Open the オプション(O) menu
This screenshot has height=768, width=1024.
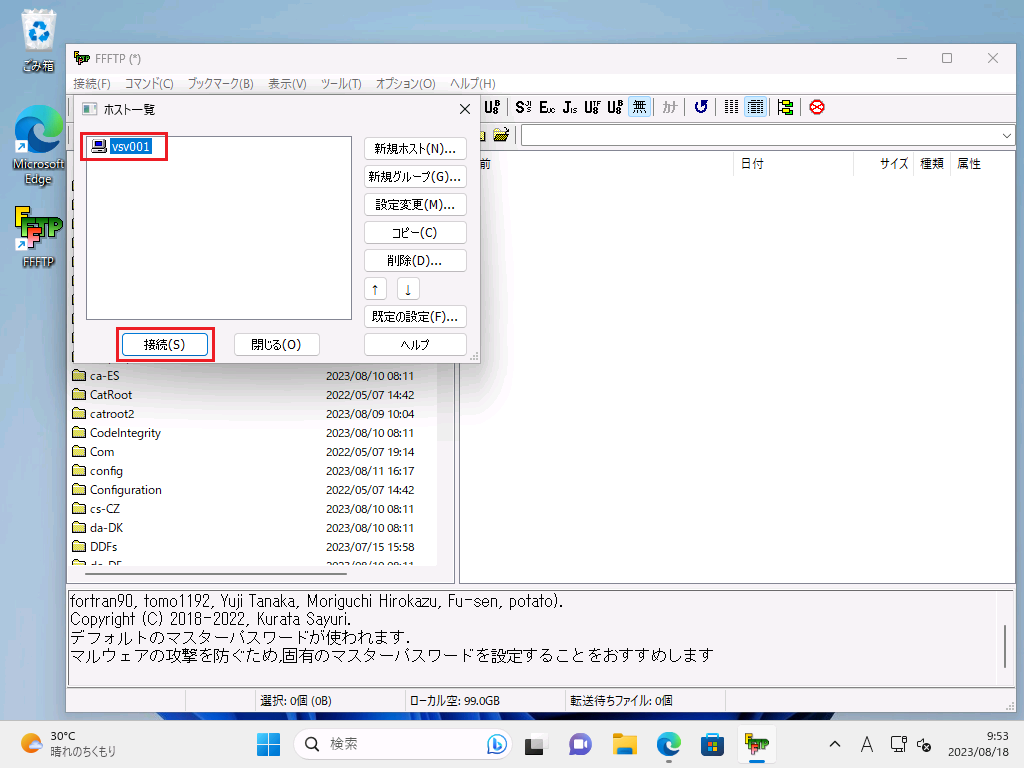(405, 84)
